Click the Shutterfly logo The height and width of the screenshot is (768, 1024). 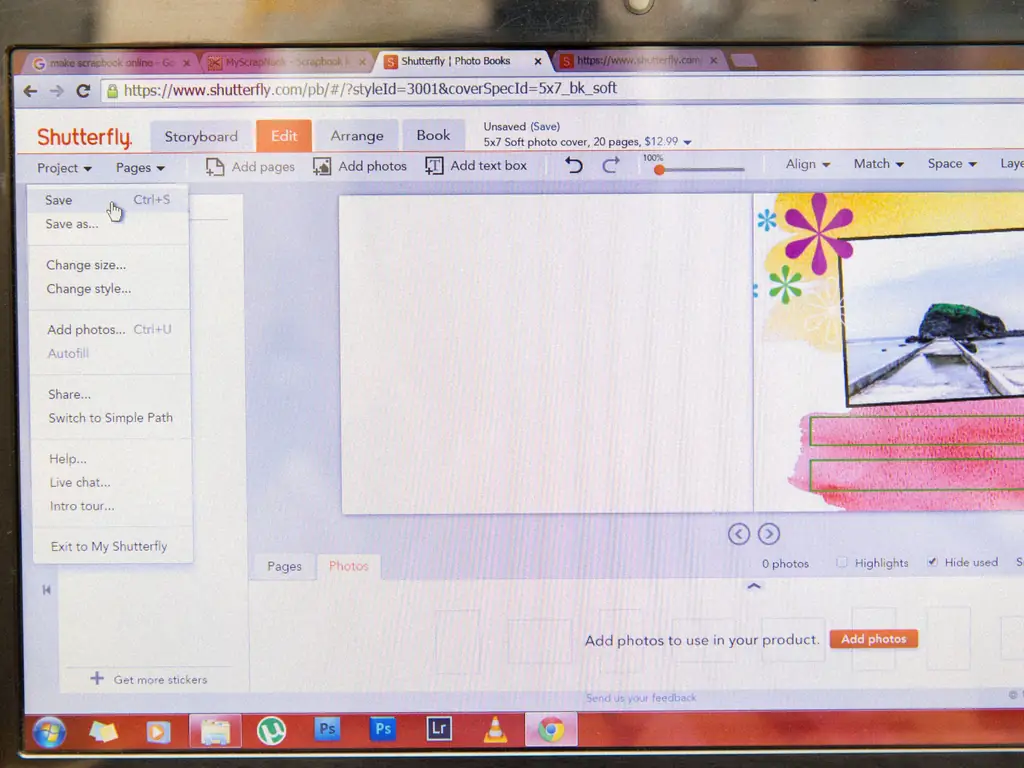(x=84, y=137)
